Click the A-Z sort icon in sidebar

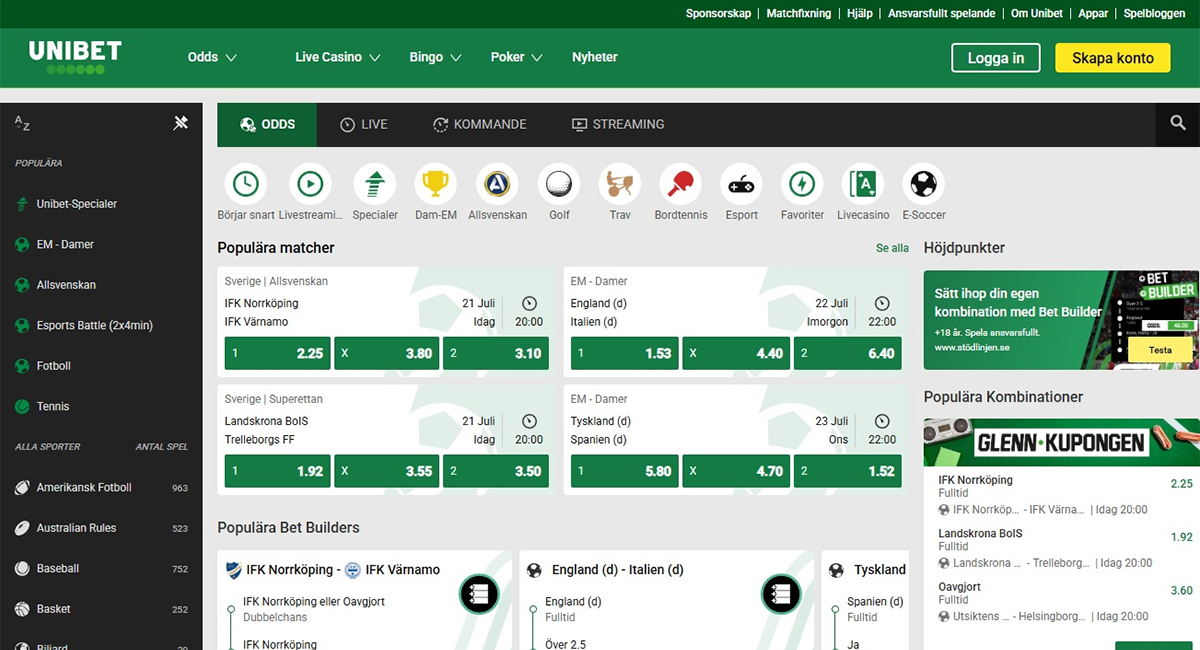pos(22,123)
